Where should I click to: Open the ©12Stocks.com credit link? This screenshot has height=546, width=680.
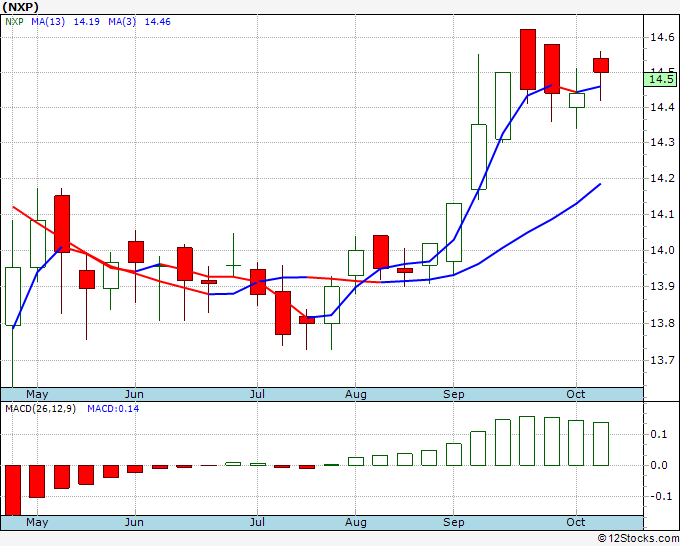click(638, 539)
